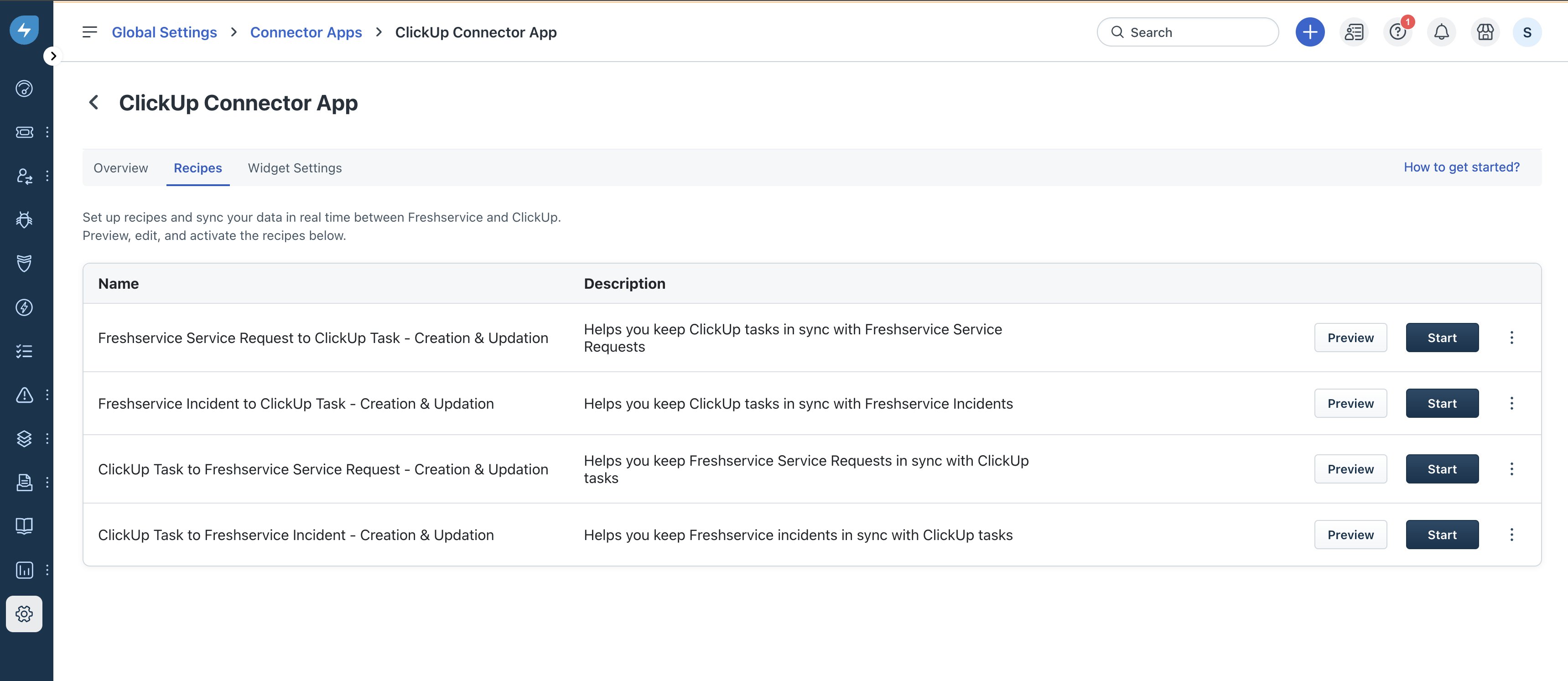Click the blue plus create button
1568x681 pixels.
pyautogui.click(x=1309, y=32)
